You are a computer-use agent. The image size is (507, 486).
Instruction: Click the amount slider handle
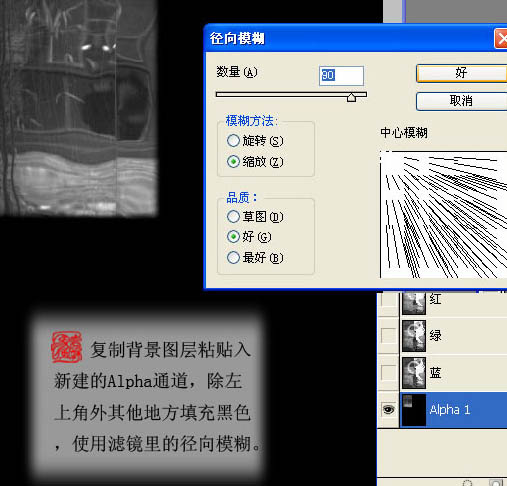click(x=351, y=97)
